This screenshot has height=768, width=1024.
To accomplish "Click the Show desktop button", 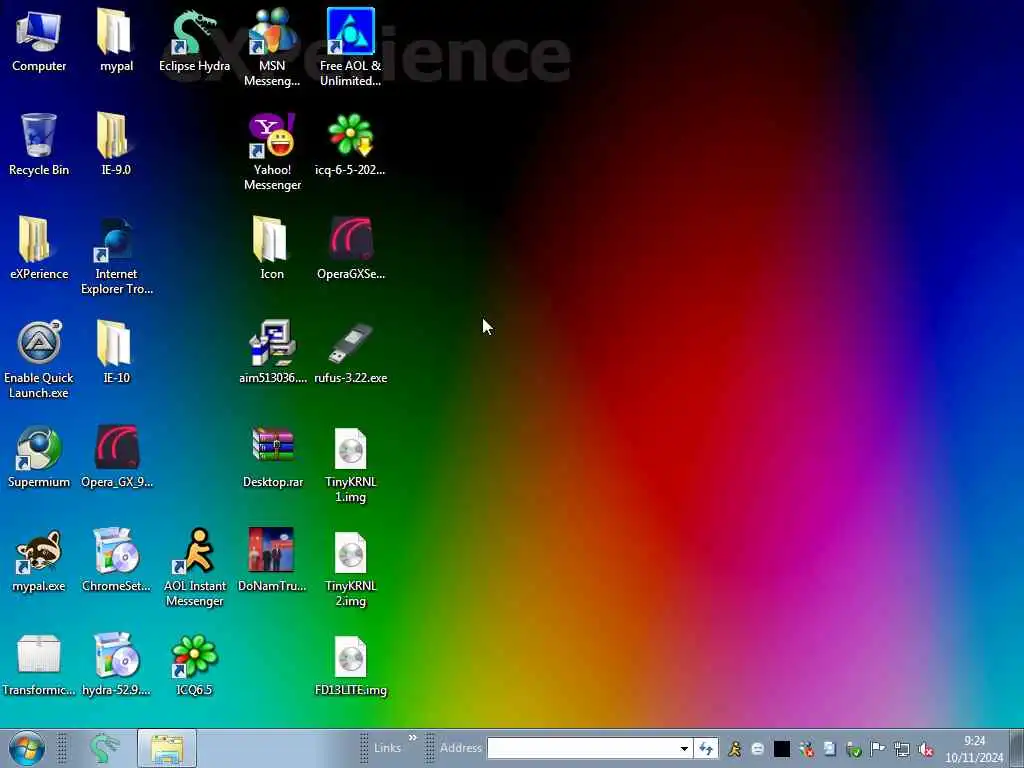I will pos(1016,748).
